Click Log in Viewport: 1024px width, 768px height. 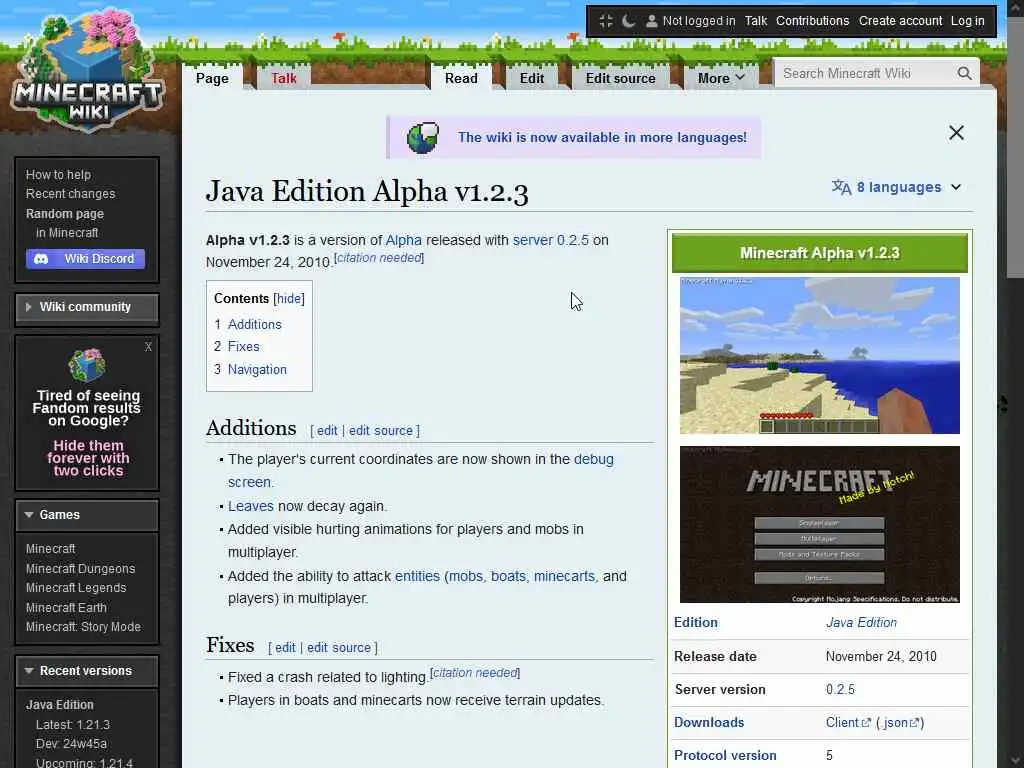tap(967, 21)
